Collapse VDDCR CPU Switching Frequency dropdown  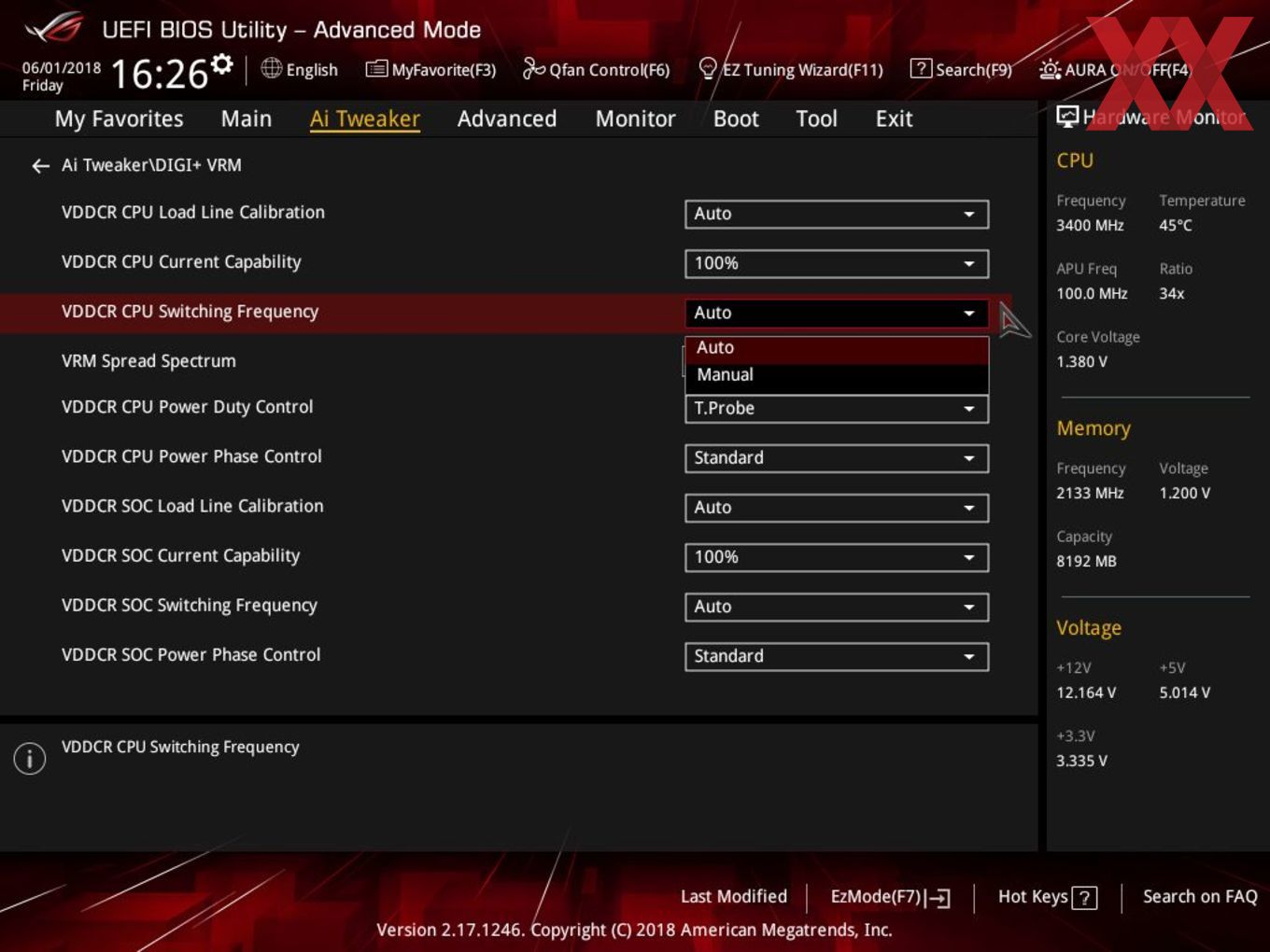click(x=837, y=313)
